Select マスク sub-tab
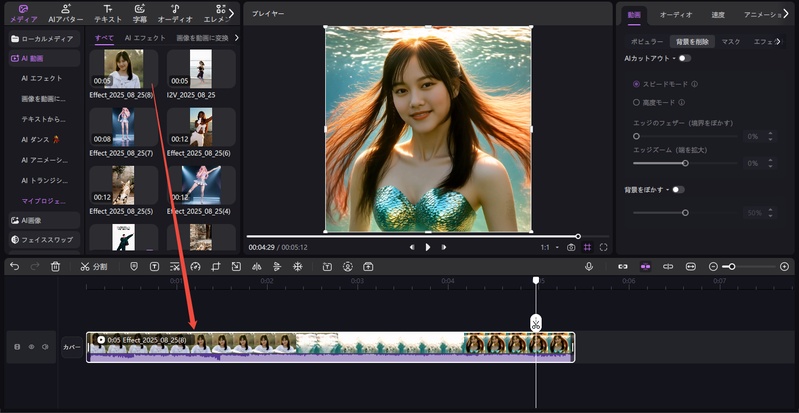The height and width of the screenshot is (413, 799). tap(731, 42)
